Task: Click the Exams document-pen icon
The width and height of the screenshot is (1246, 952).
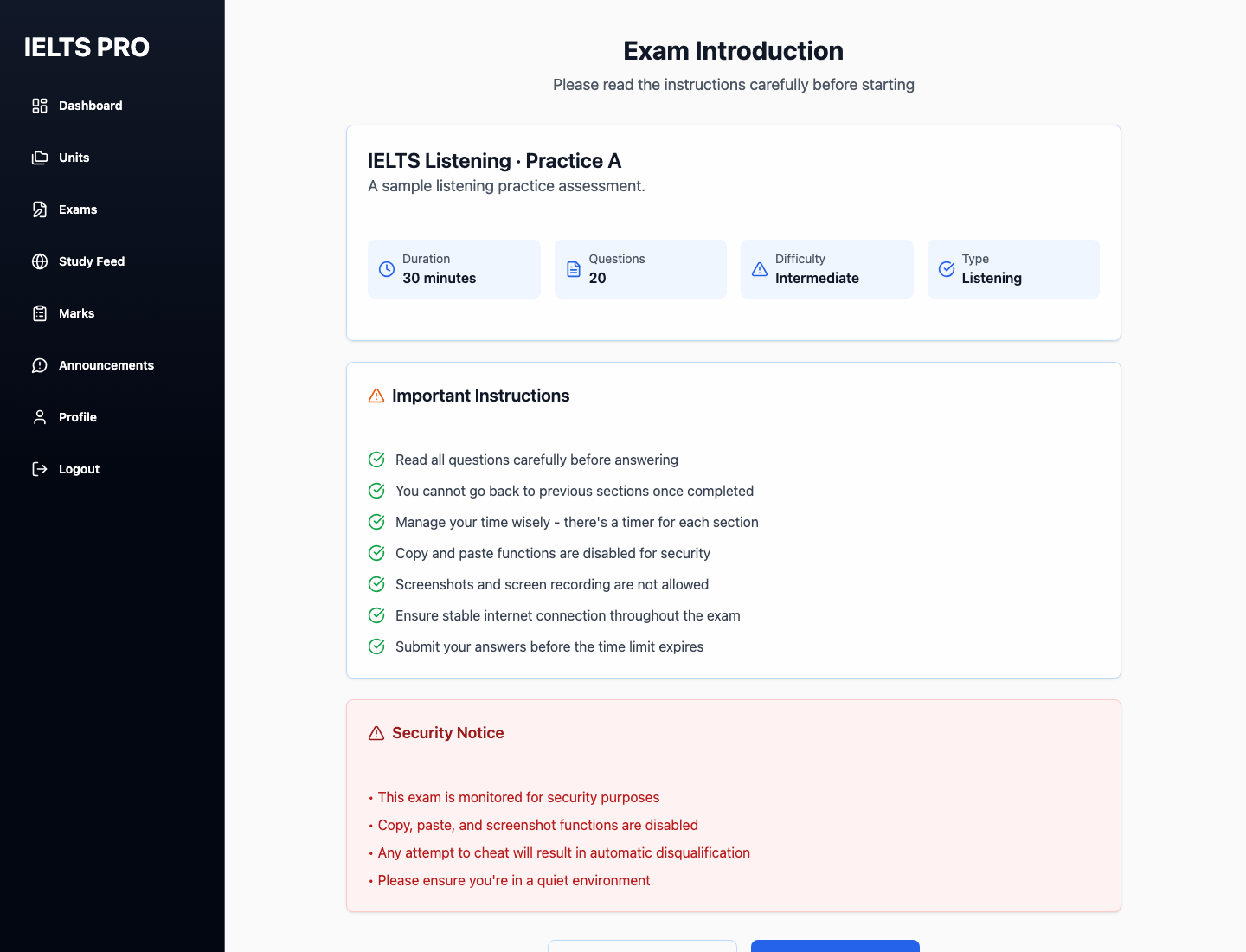Action: point(40,209)
